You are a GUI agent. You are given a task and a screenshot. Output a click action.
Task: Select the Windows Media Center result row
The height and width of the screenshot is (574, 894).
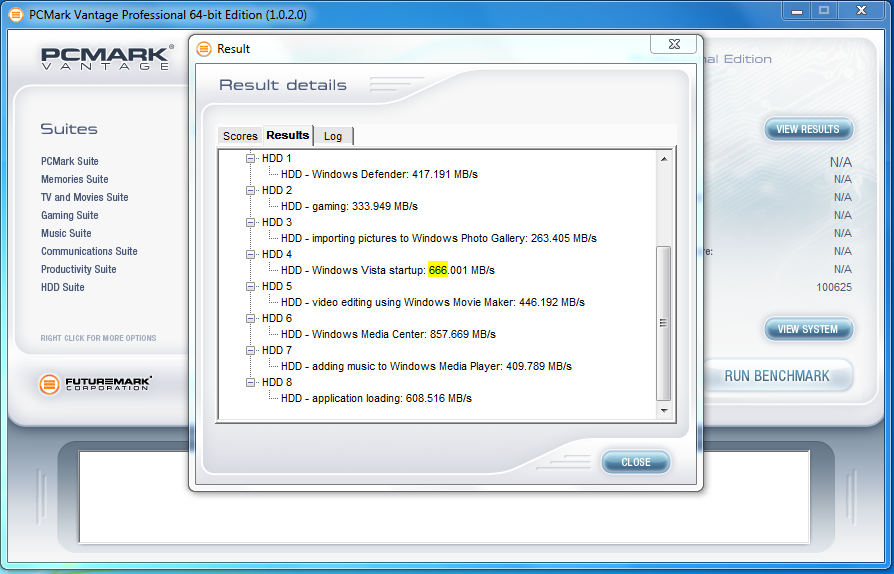click(388, 334)
